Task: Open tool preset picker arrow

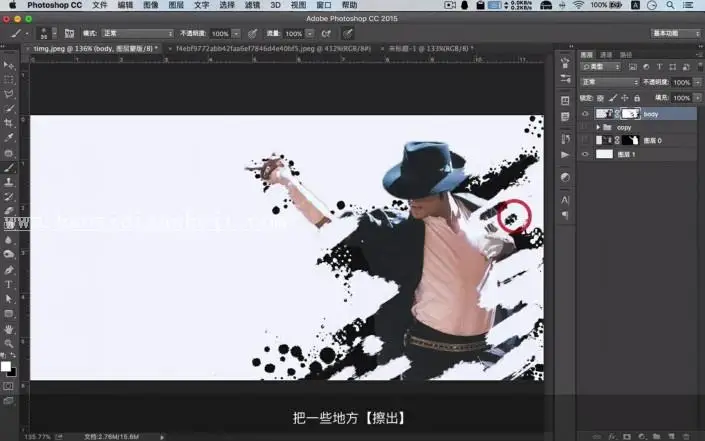Action: click(x=27, y=34)
